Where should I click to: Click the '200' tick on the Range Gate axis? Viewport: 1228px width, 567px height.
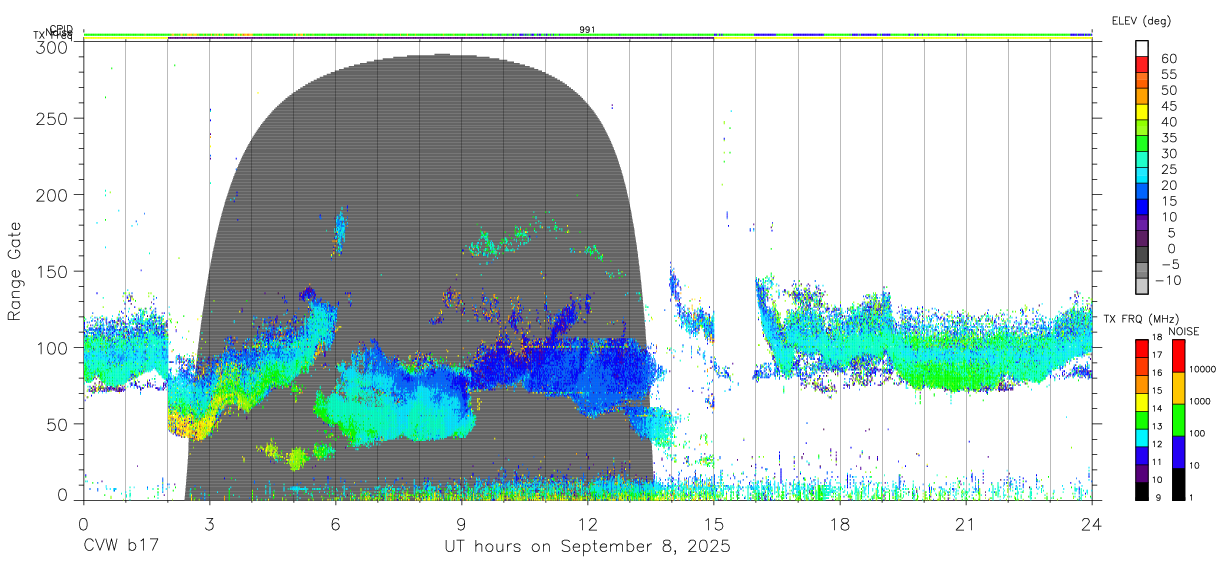(x=51, y=194)
